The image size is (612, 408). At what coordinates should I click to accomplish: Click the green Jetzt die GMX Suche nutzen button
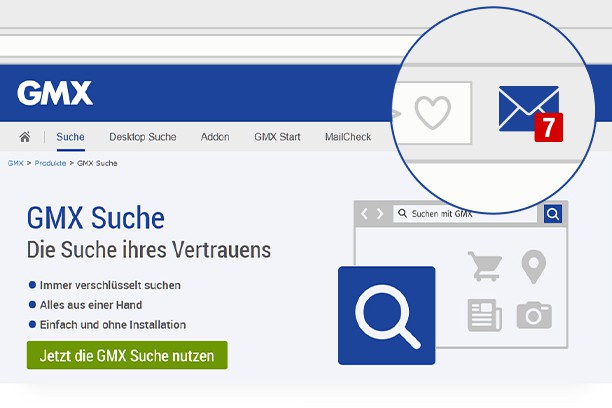tap(127, 355)
